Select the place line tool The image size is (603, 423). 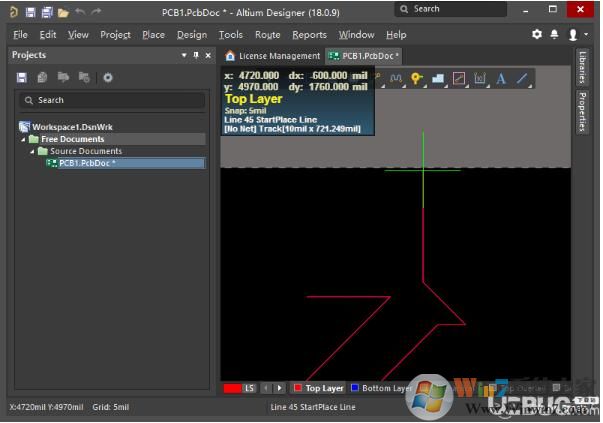coord(522,79)
